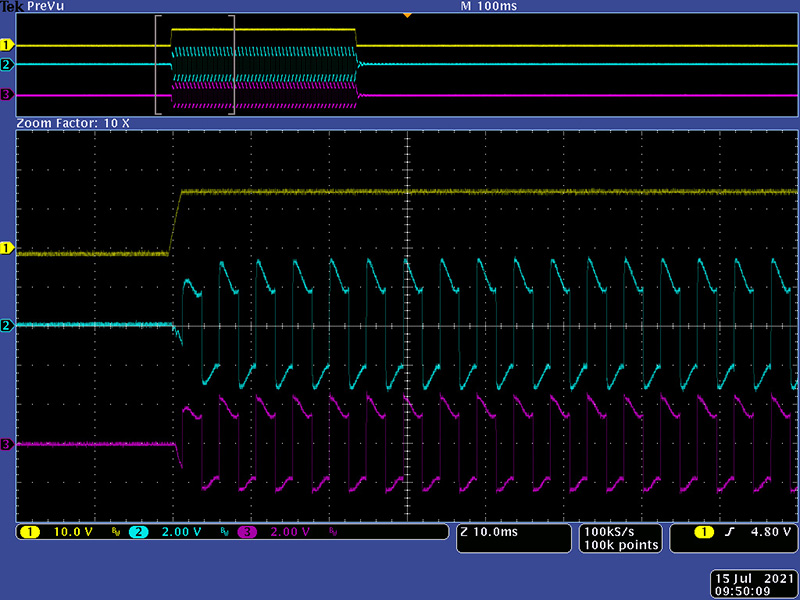Screen dimensions: 800x600
Task: Select channel 3 ground marker in zoomed graticule
Action: tap(8, 444)
